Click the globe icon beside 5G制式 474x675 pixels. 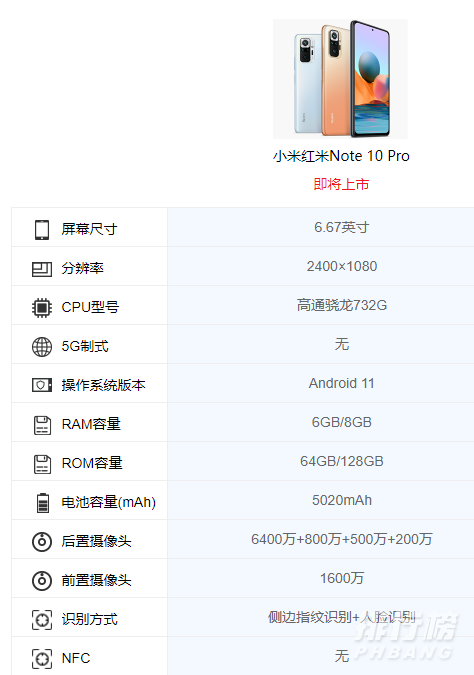[x=42, y=347]
